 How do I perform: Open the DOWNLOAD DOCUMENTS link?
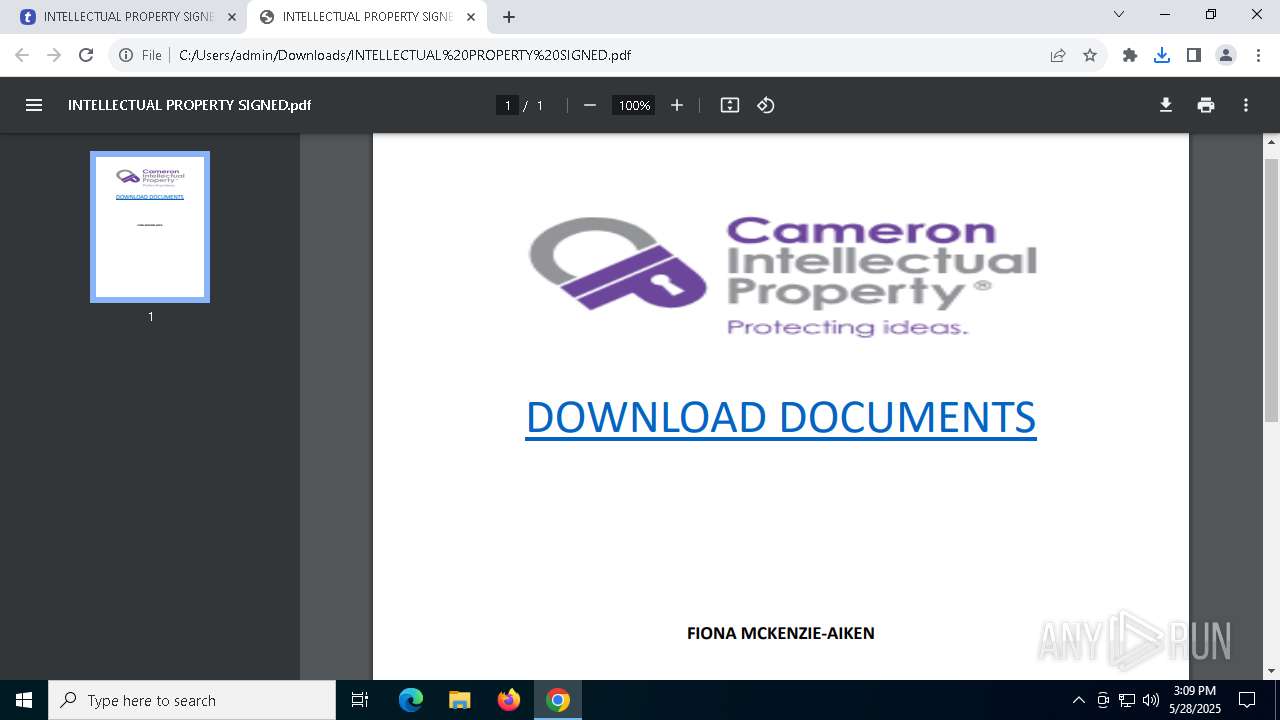pyautogui.click(x=781, y=417)
